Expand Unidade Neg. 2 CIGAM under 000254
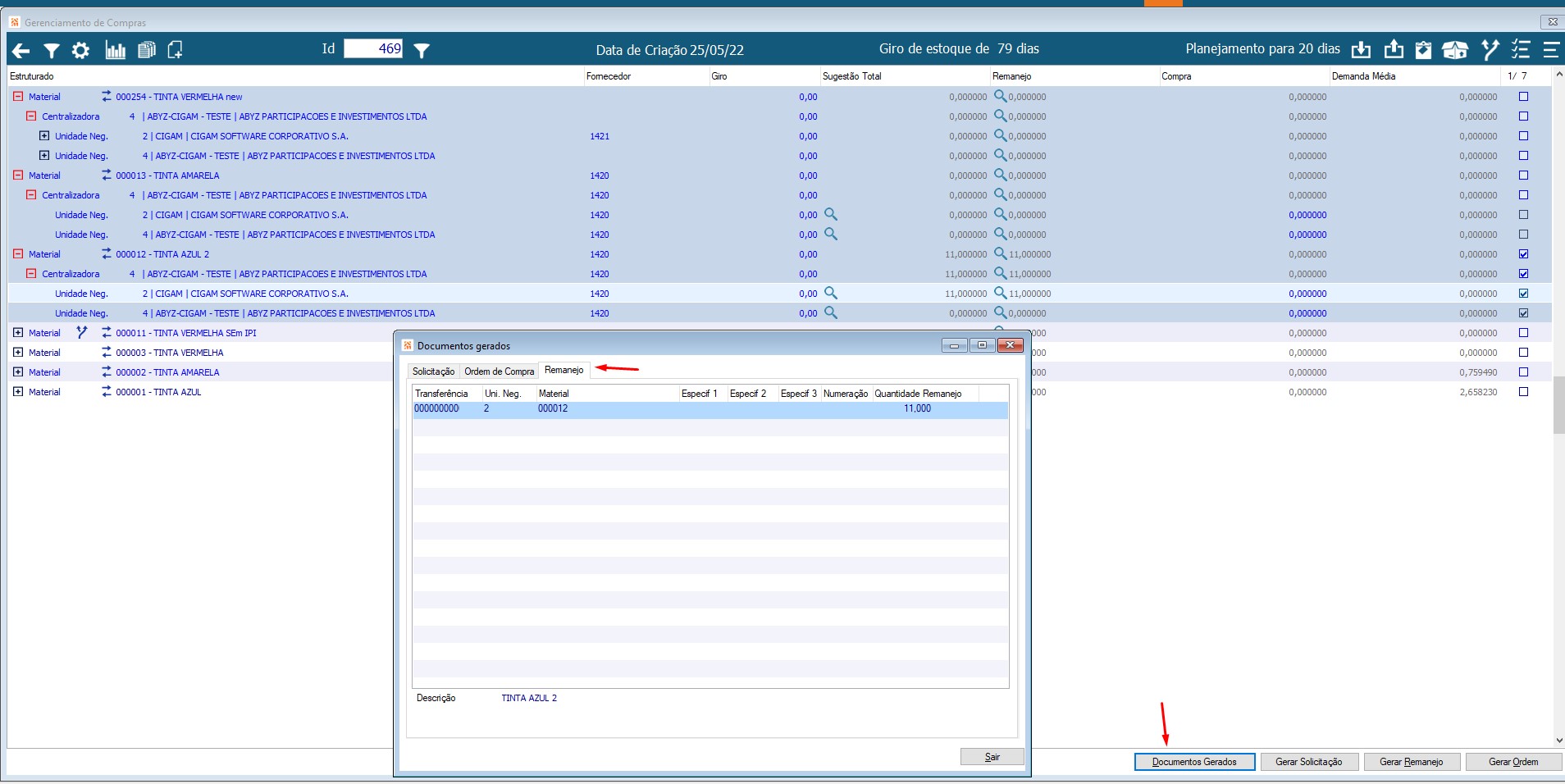 tap(44, 135)
